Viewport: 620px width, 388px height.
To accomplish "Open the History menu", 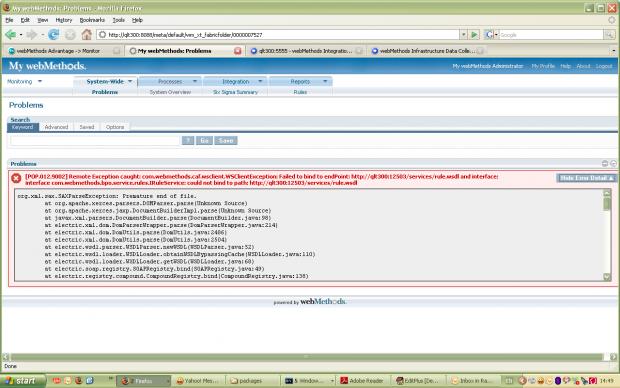I will tap(64, 20).
